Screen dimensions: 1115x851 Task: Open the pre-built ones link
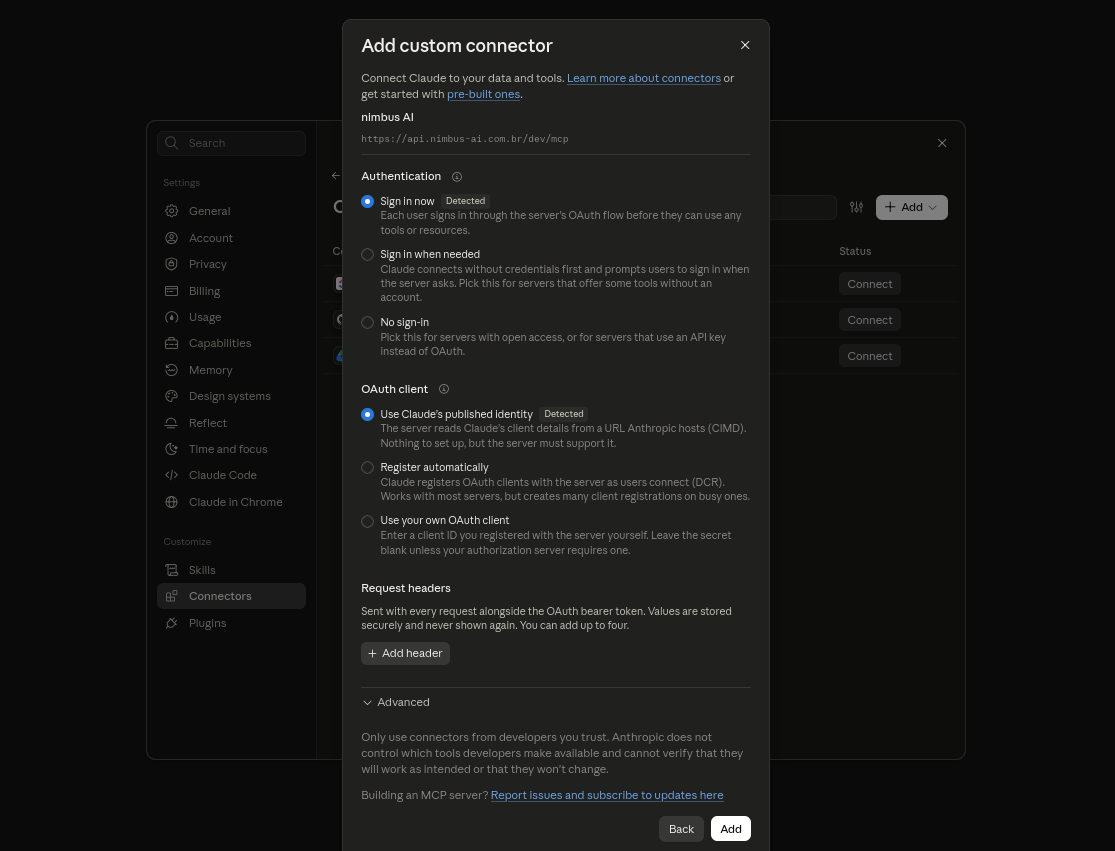484,94
